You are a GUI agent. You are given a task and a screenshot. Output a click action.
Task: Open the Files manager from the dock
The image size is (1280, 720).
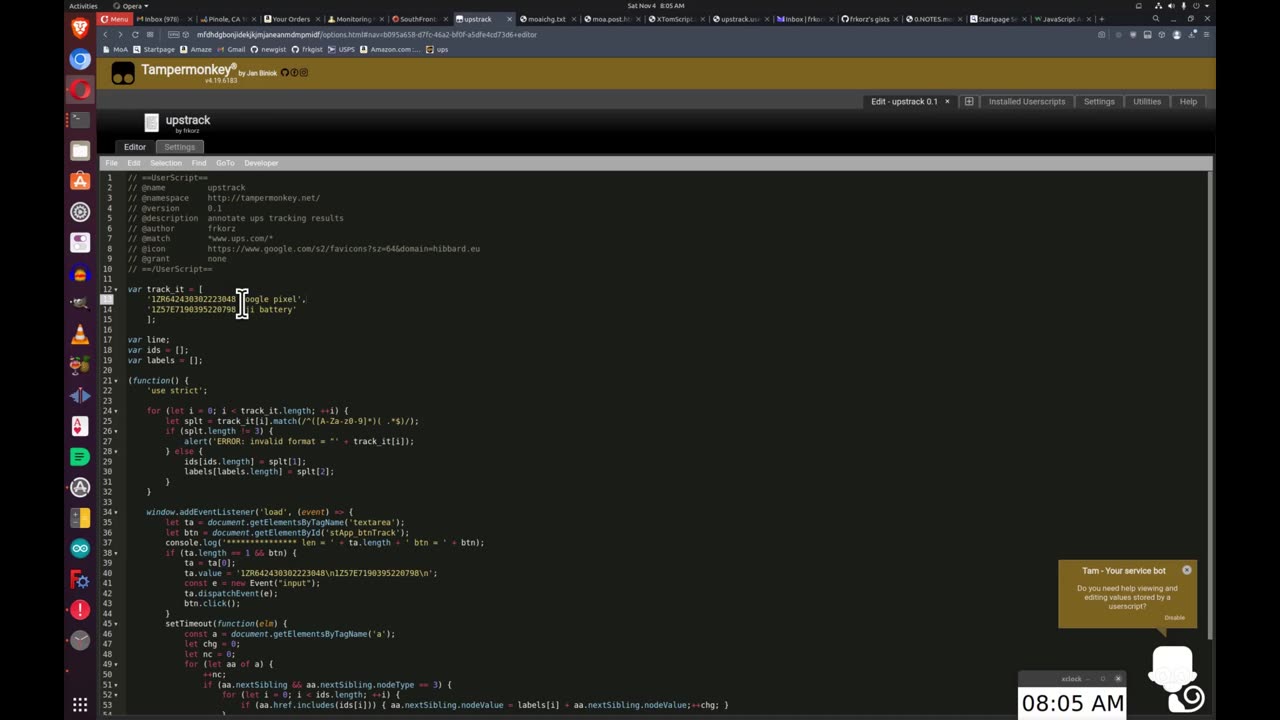click(80, 150)
